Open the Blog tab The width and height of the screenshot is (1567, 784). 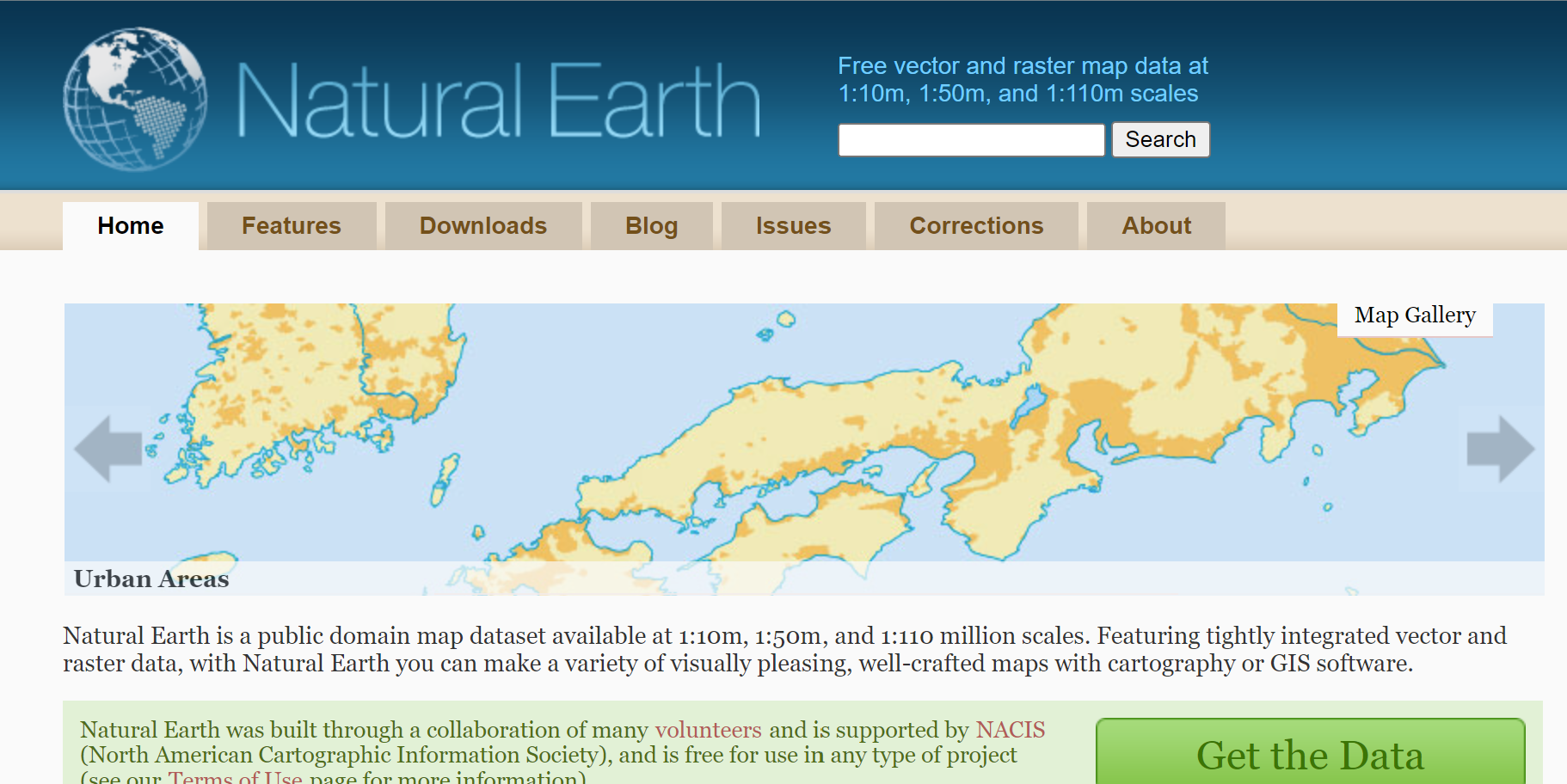(652, 226)
